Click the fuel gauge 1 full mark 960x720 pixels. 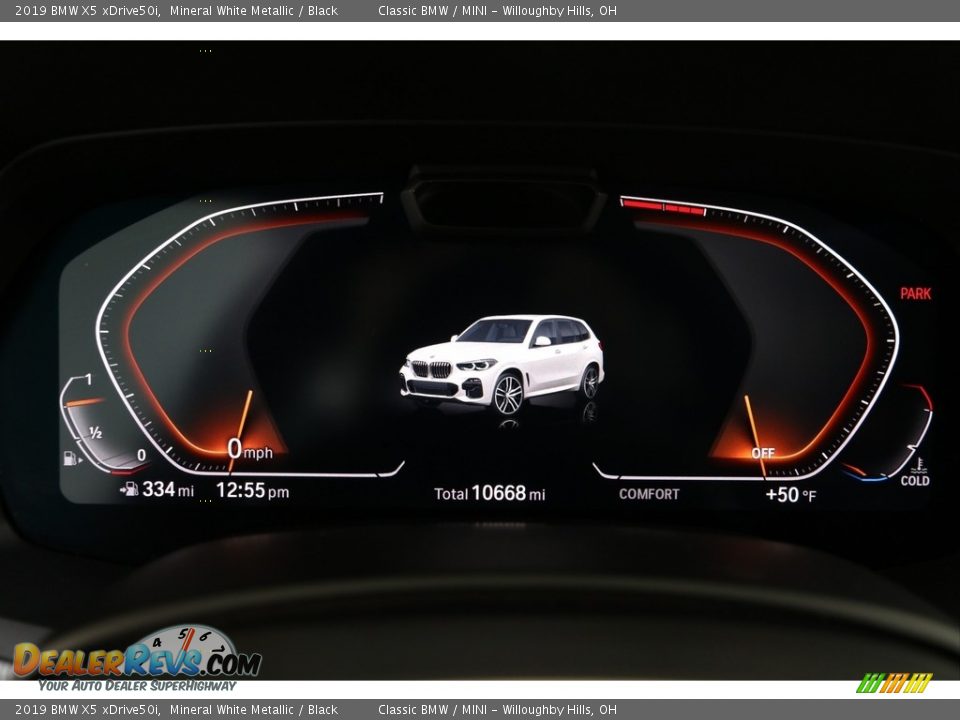[x=89, y=380]
